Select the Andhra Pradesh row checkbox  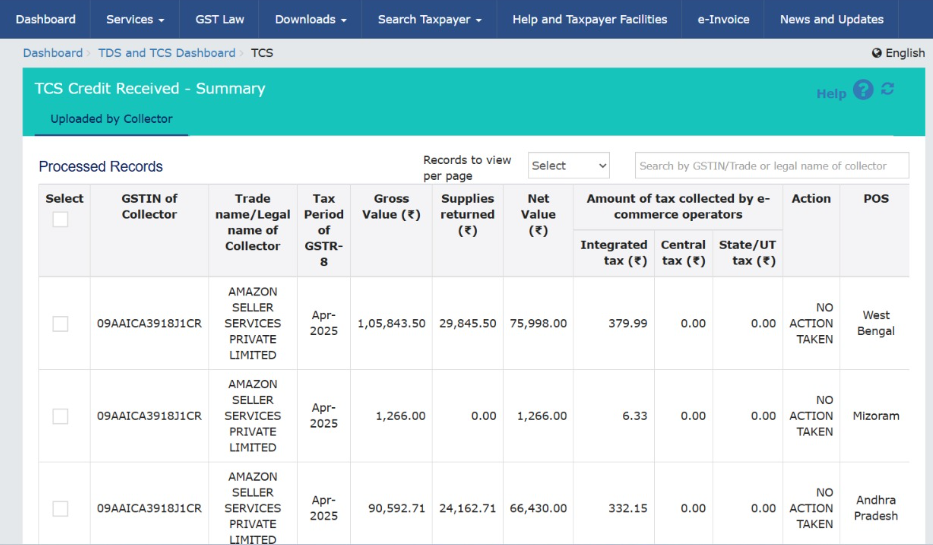pyautogui.click(x=60, y=508)
